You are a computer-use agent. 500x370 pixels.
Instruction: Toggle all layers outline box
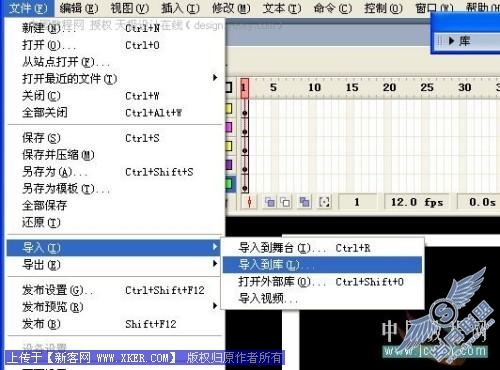pos(229,88)
